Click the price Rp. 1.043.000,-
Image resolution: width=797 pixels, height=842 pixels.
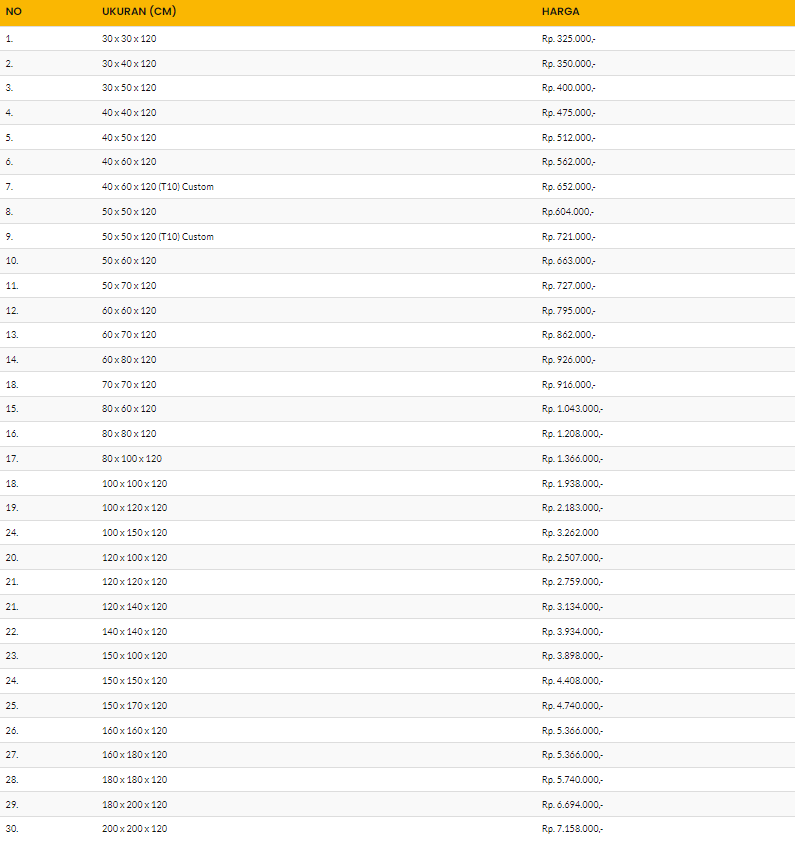572,409
